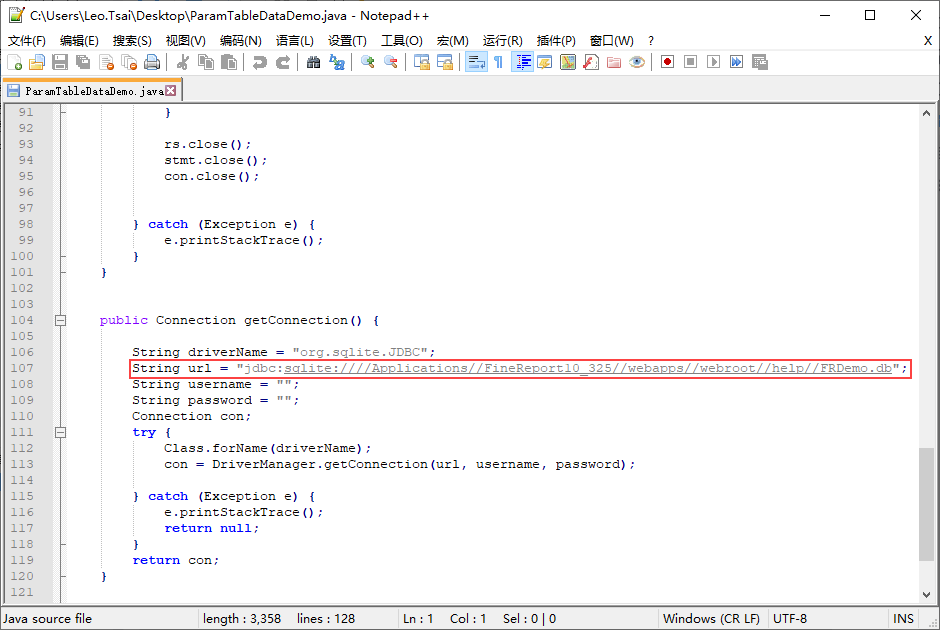The height and width of the screenshot is (630, 940).
Task: Create a new file from the toolbar
Action: [x=14, y=62]
